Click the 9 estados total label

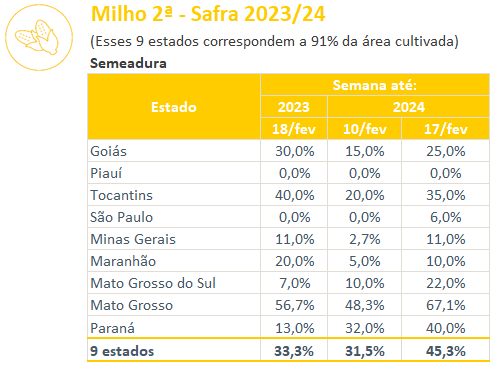[122, 351]
